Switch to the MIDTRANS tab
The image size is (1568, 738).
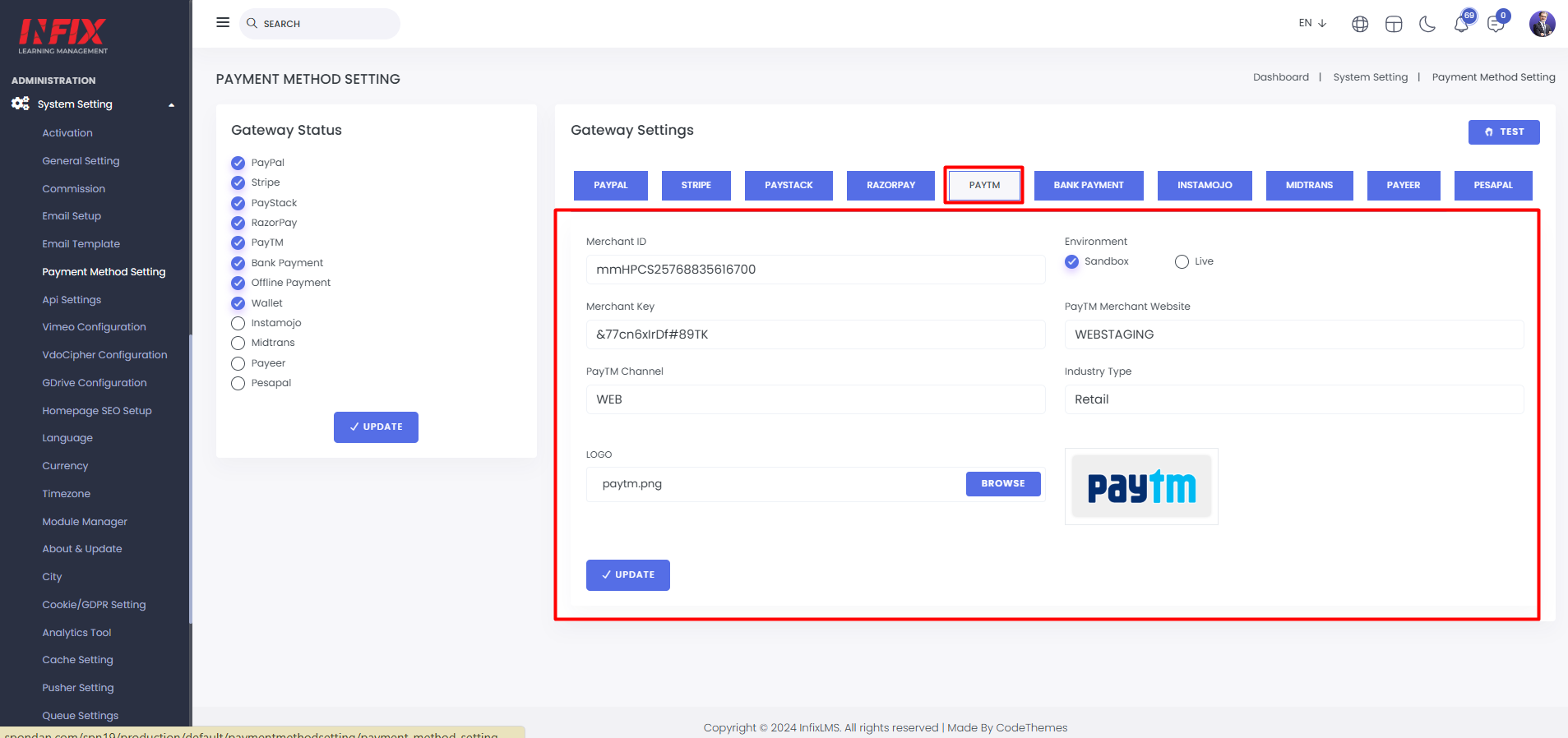[x=1309, y=186]
